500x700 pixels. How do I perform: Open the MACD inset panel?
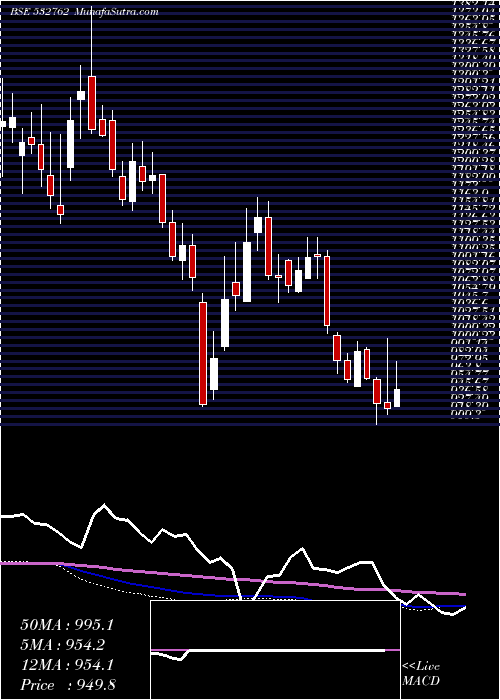click(x=275, y=650)
